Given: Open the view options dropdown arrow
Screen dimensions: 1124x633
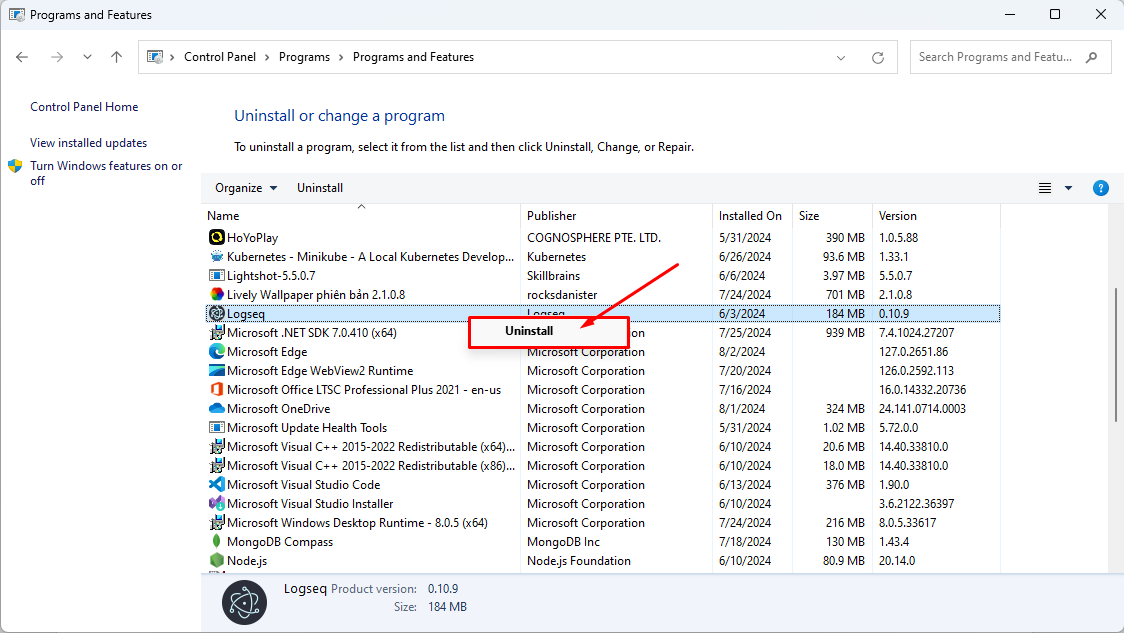Looking at the screenshot, I should [x=1068, y=188].
